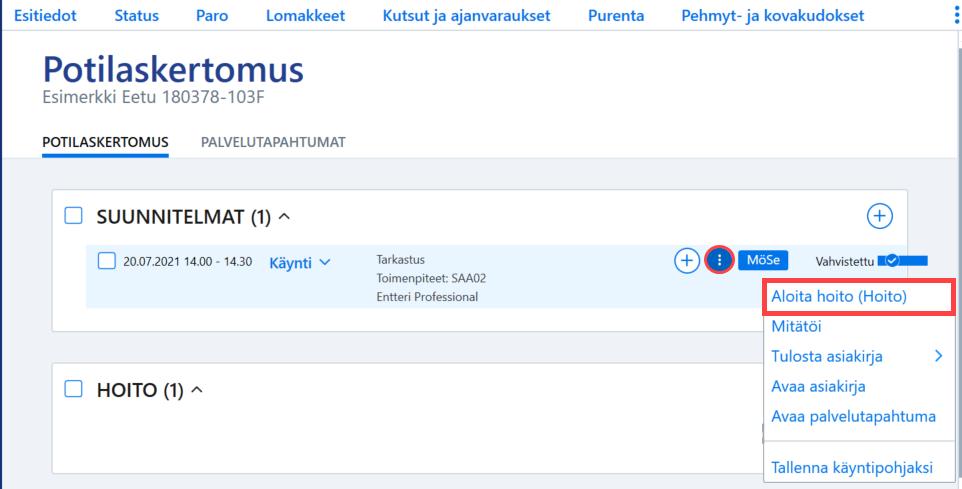Open Paro in the top navigation
This screenshot has height=489, width=962.
pos(212,16)
